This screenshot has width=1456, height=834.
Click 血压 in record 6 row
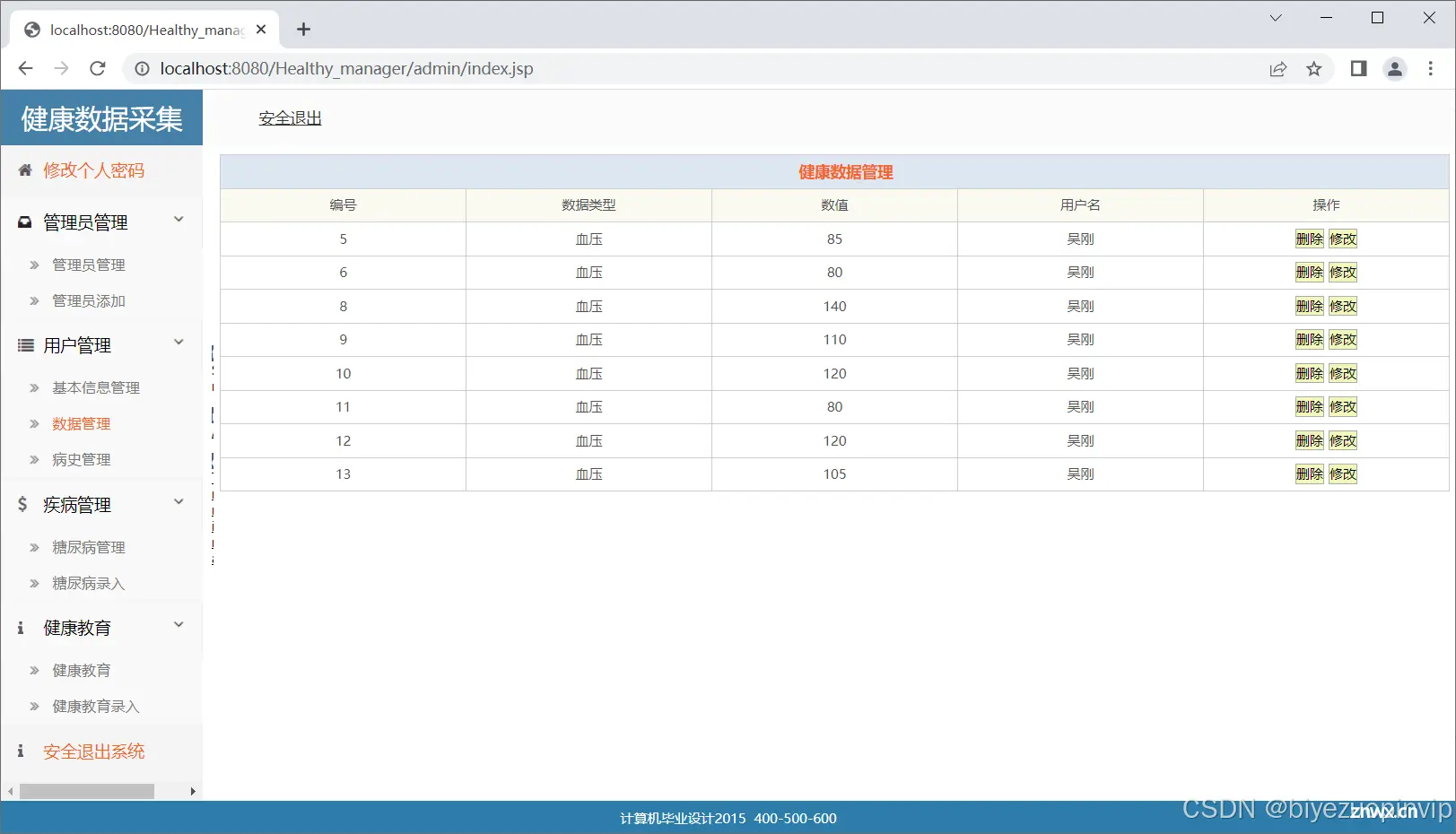coord(589,272)
